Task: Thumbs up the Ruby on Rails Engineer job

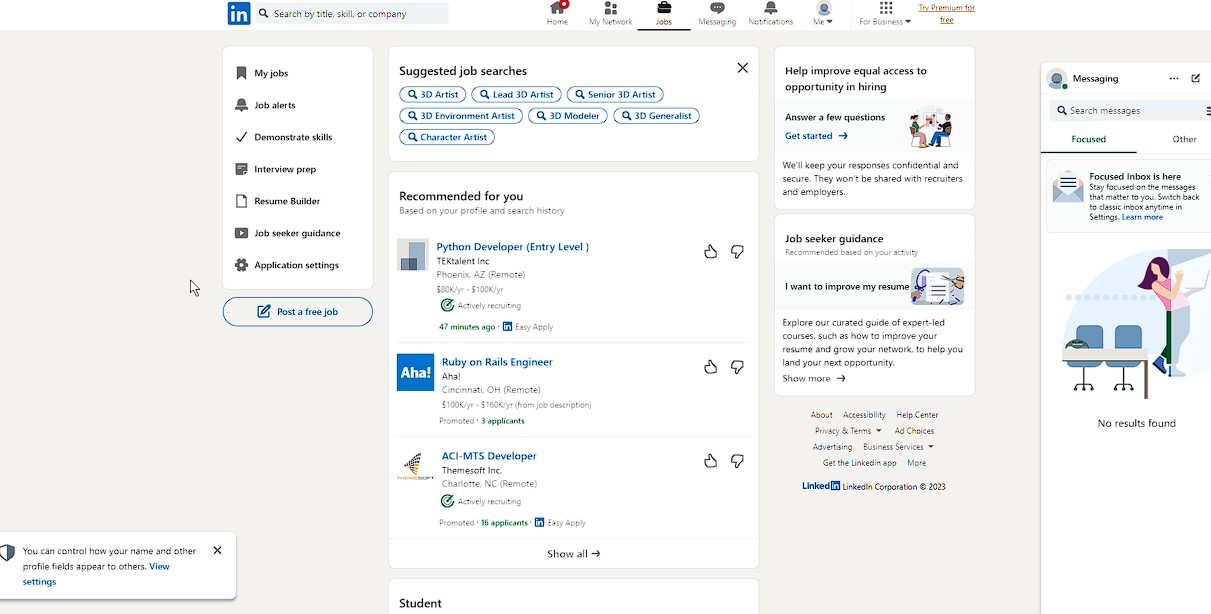Action: (x=710, y=367)
